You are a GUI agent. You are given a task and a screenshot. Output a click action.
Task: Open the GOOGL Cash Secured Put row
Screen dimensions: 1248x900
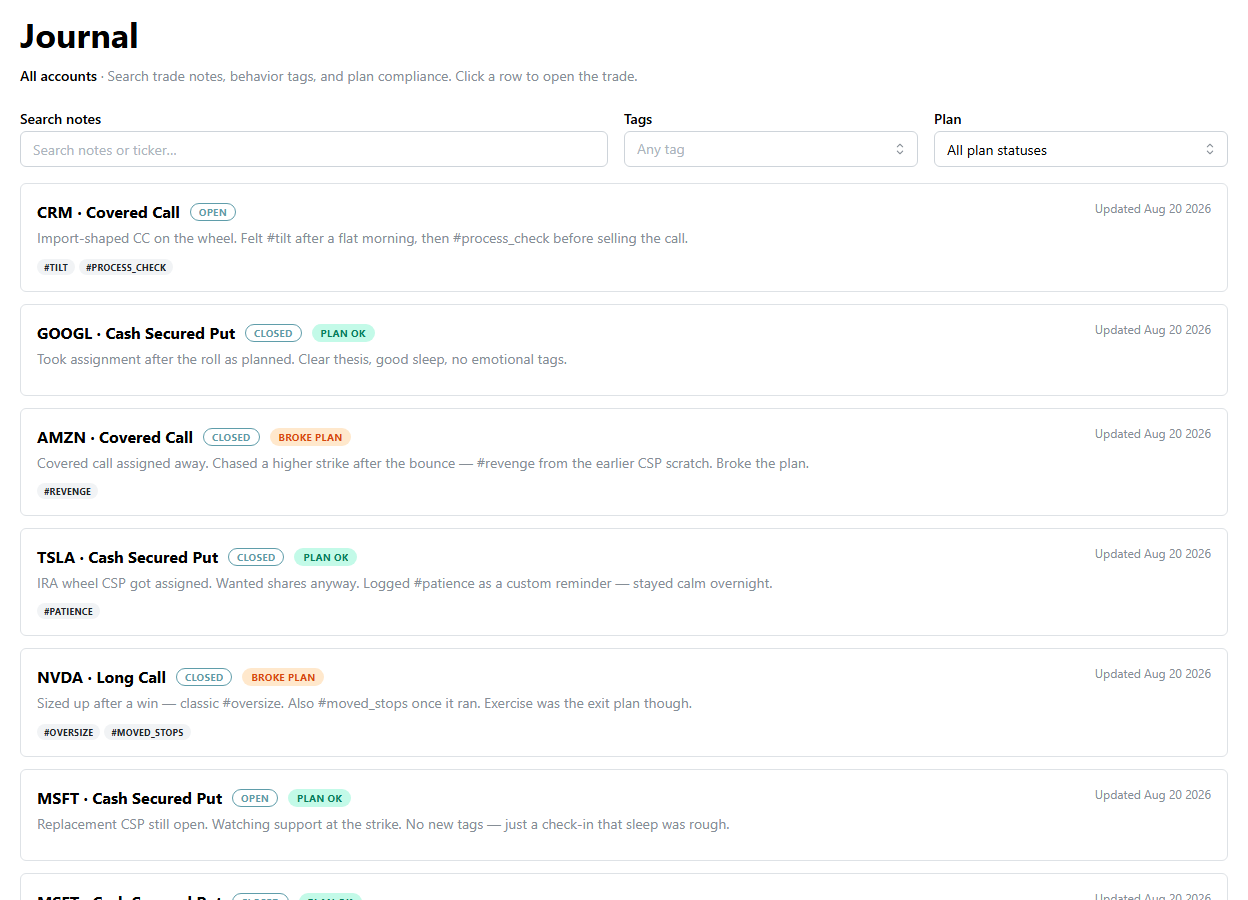coord(624,350)
